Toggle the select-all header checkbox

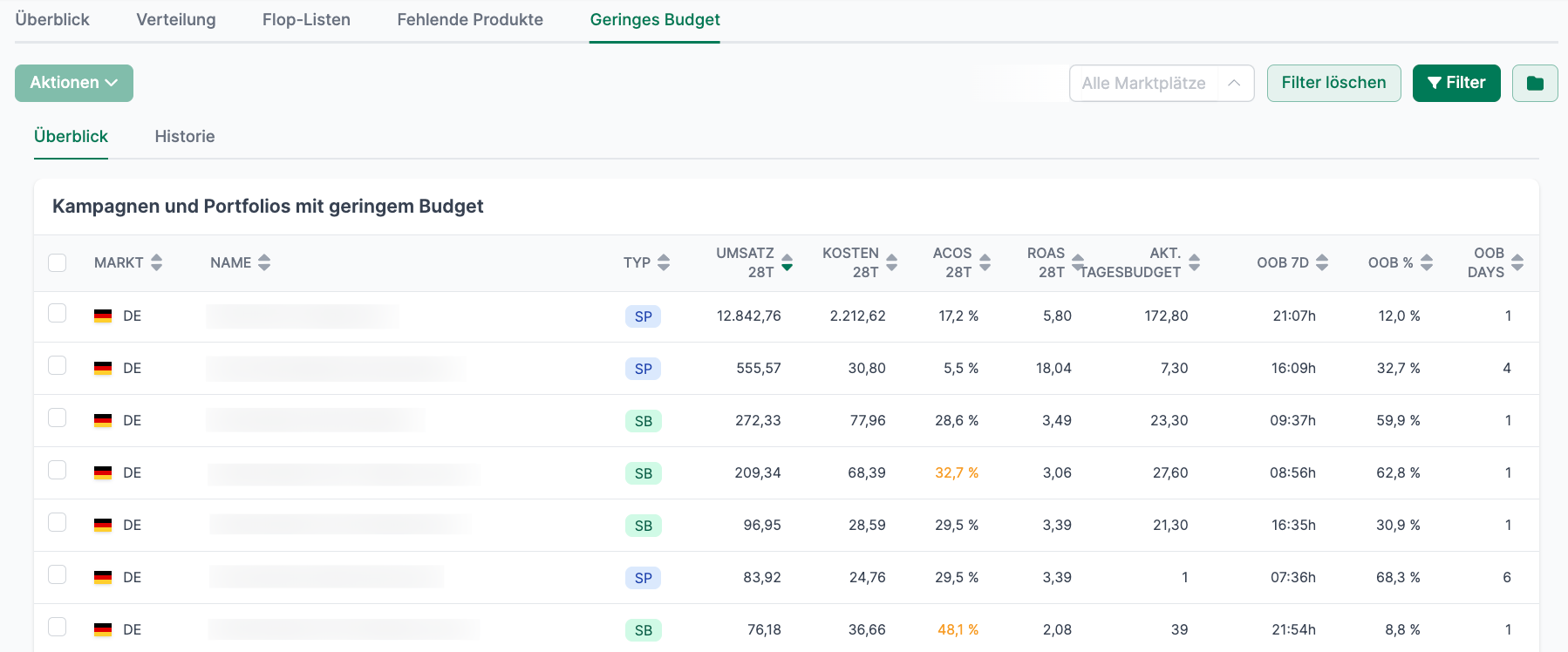point(58,262)
